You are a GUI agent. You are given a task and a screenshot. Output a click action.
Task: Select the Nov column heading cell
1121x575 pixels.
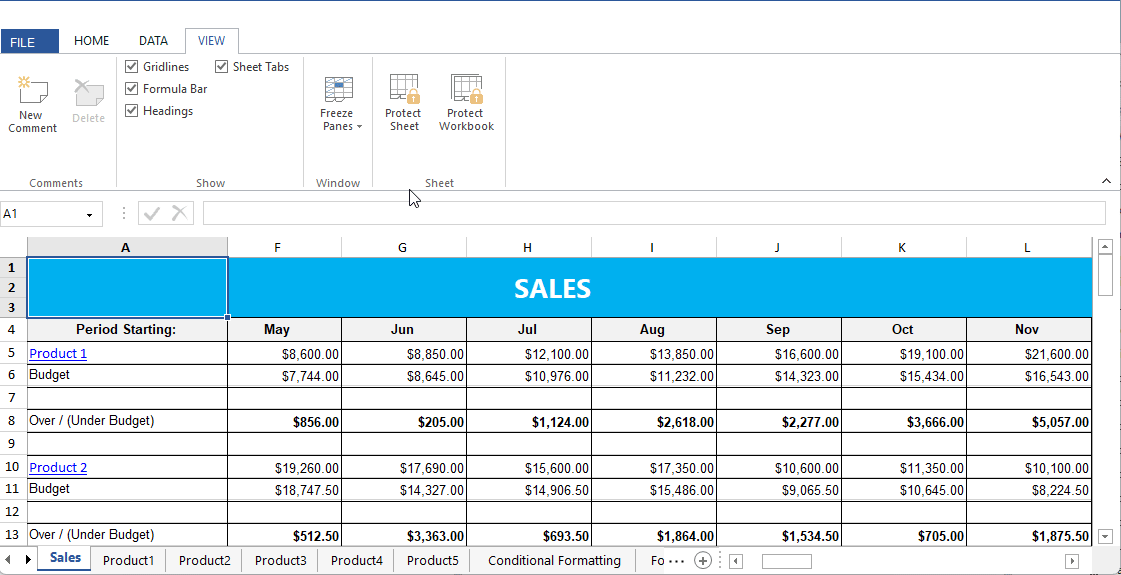(x=1029, y=330)
